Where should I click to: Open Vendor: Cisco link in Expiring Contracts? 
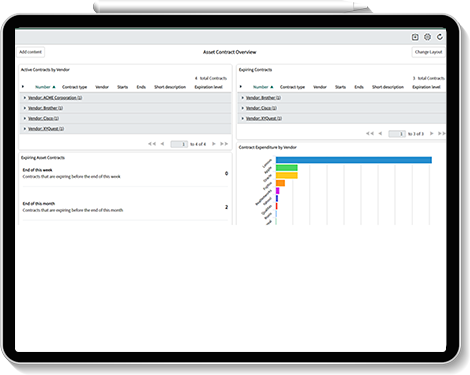261,108
